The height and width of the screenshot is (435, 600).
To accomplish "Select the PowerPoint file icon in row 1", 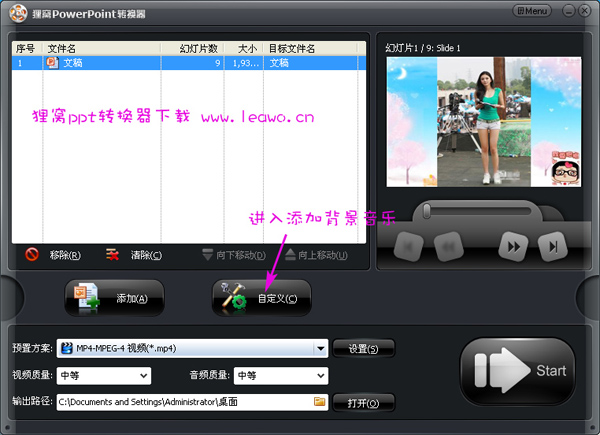I will (52, 62).
